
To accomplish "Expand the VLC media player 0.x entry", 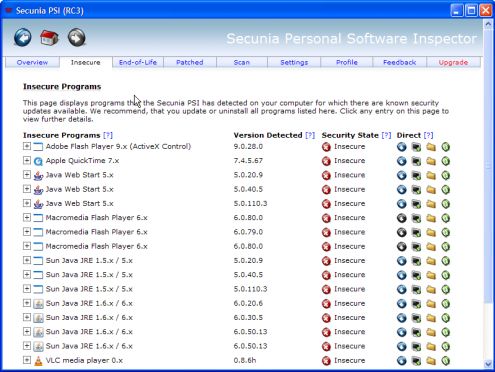I will click(27, 360).
